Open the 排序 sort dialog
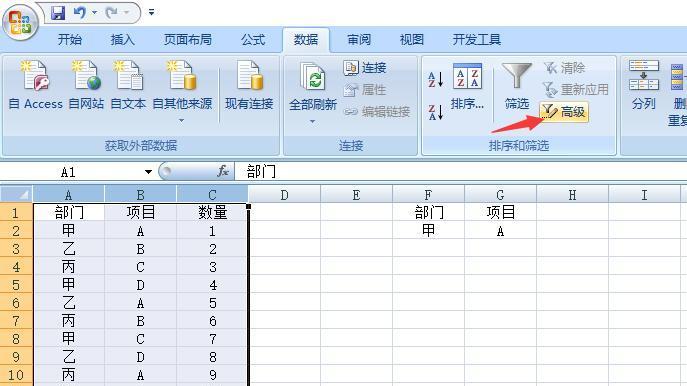 tap(467, 86)
